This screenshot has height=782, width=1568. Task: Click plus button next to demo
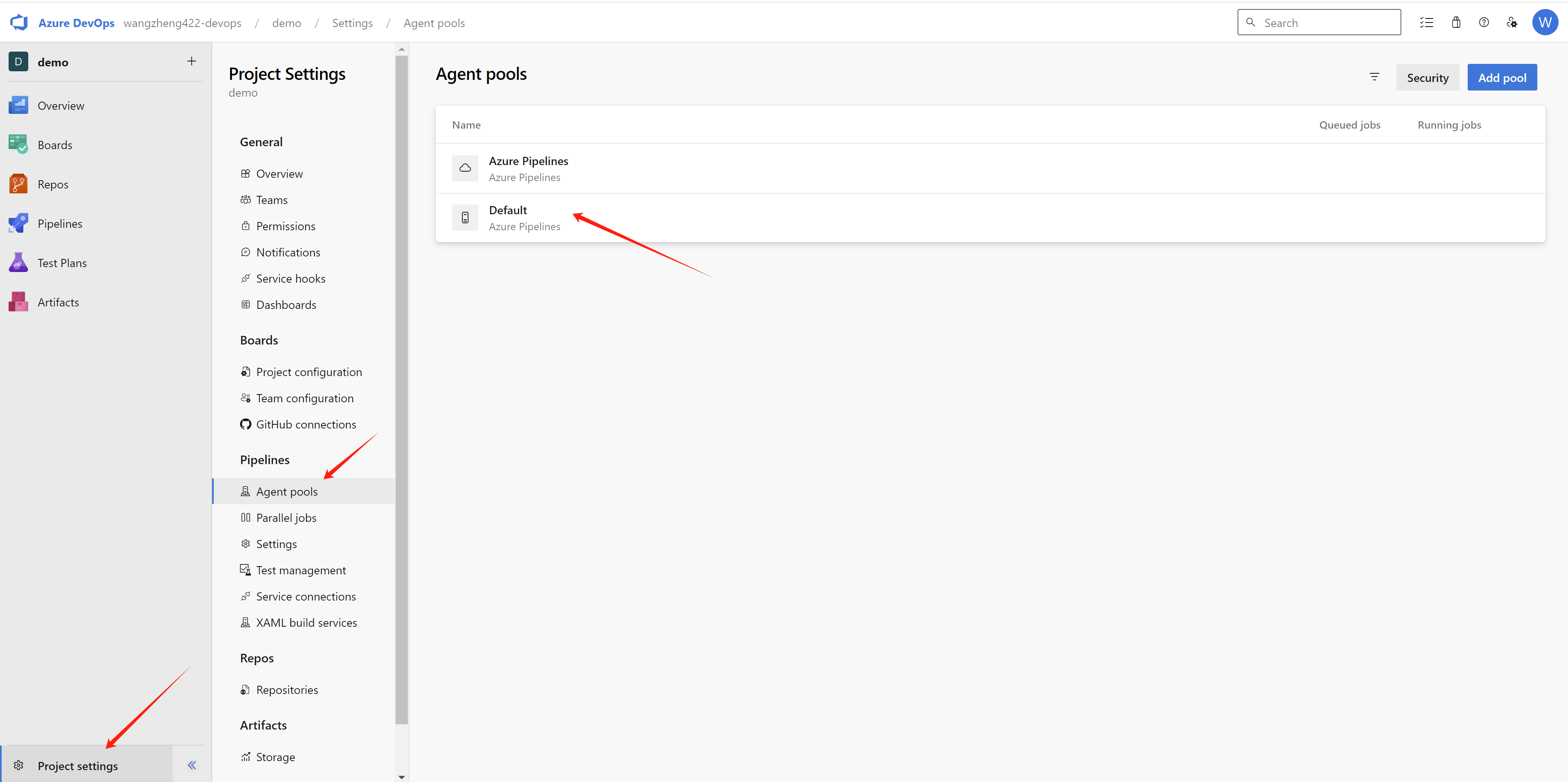tap(191, 61)
